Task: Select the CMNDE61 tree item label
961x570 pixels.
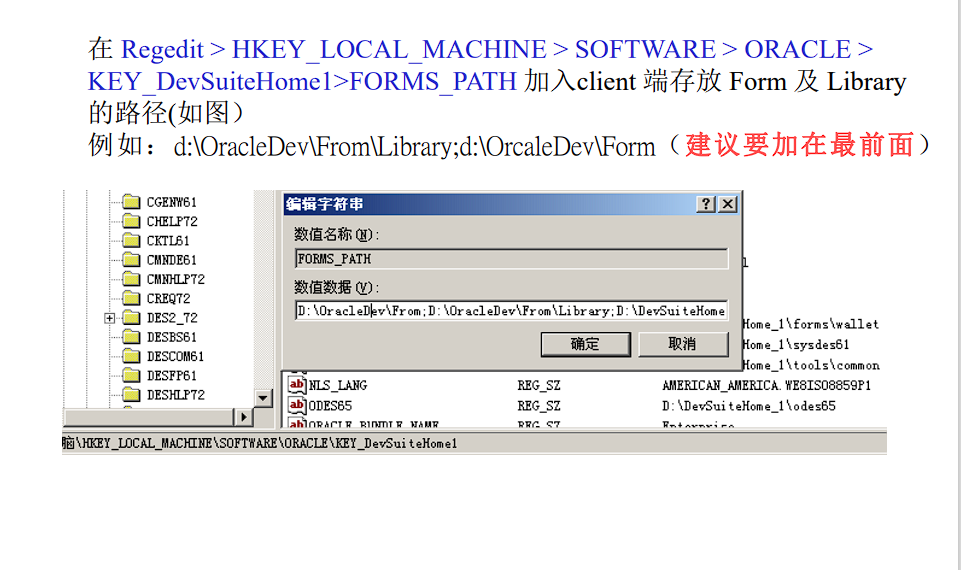Action: click(172, 260)
